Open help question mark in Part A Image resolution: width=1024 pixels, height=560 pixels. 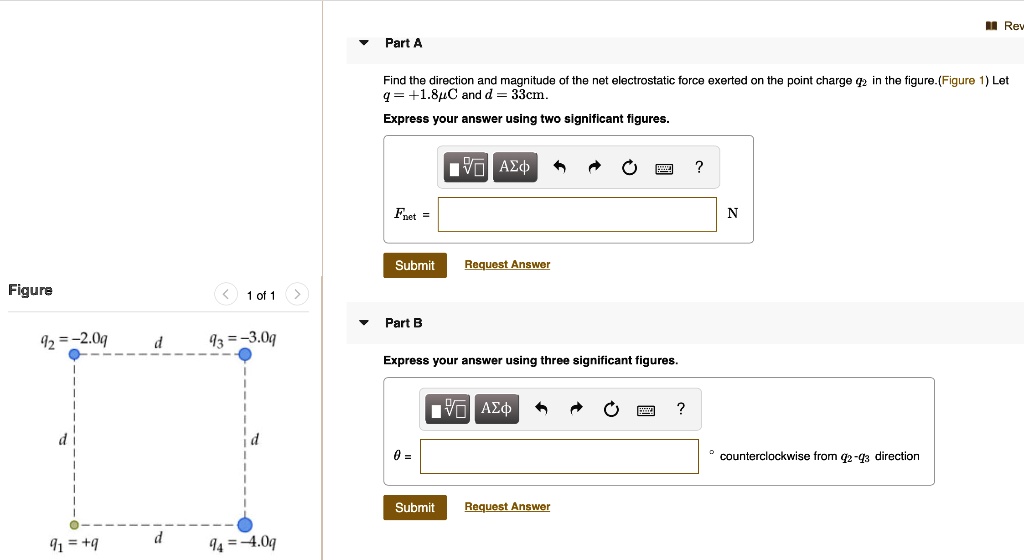pos(699,167)
